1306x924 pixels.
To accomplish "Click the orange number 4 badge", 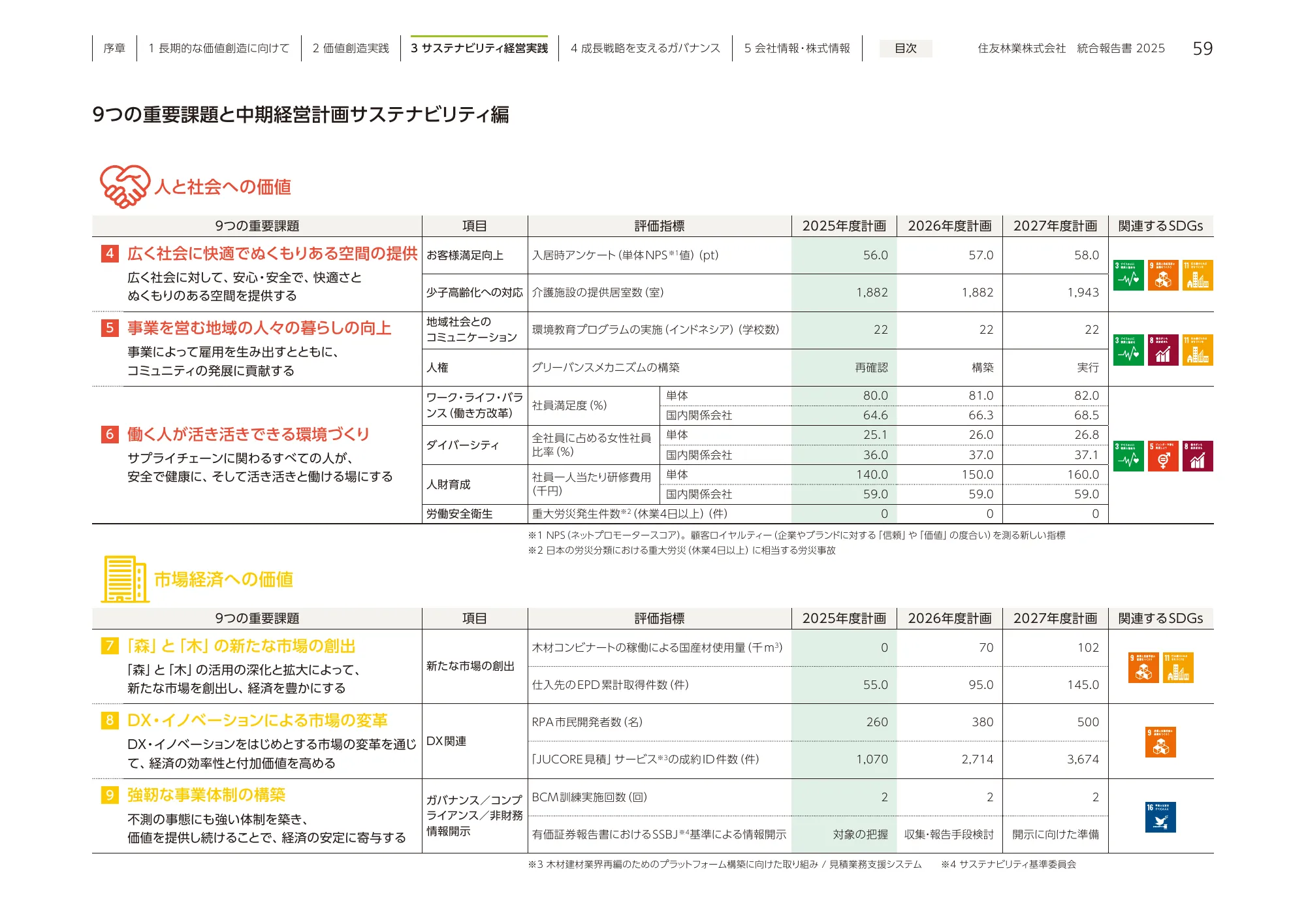I will (108, 255).
